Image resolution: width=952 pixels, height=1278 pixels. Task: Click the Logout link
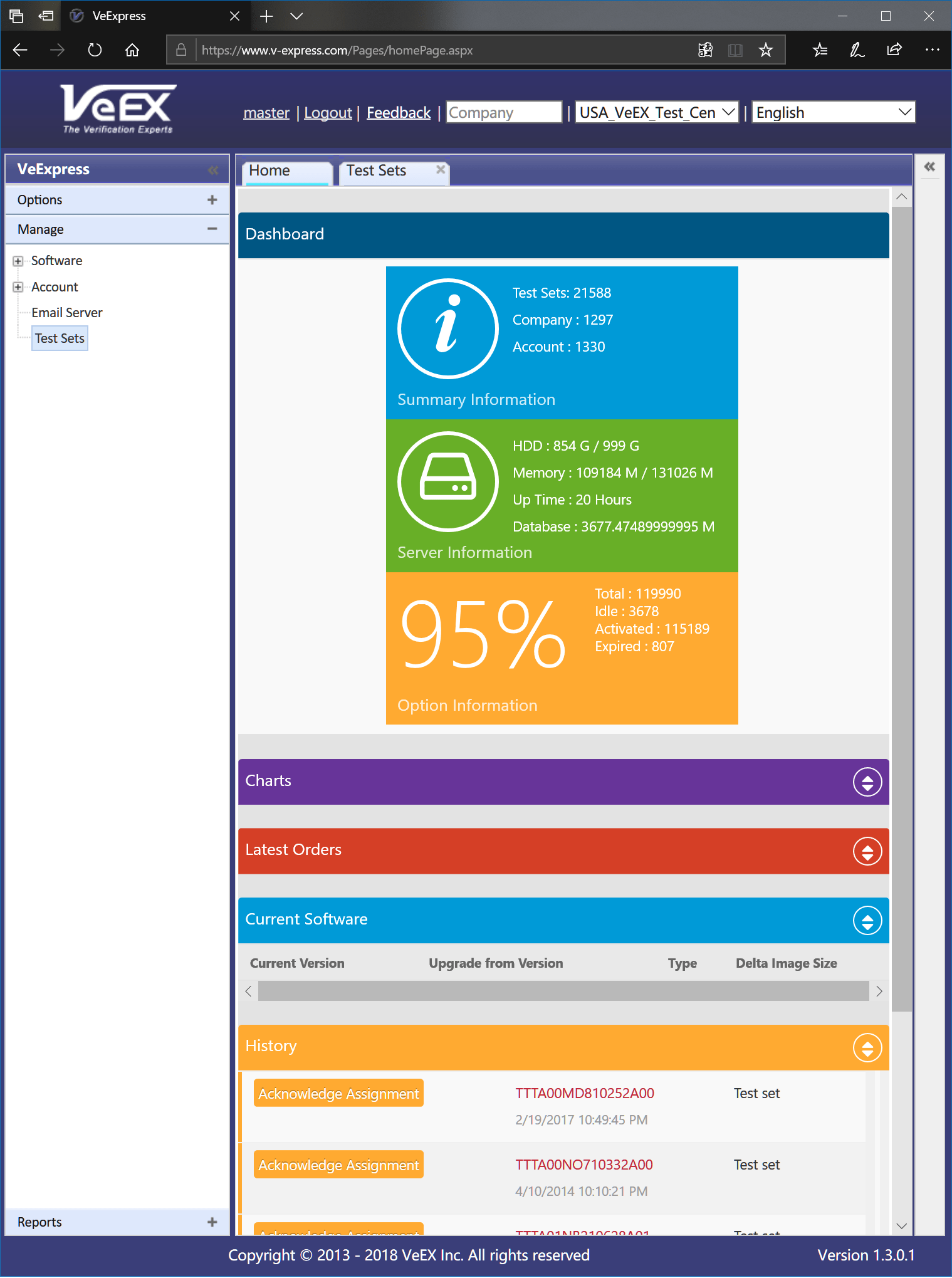coord(328,113)
